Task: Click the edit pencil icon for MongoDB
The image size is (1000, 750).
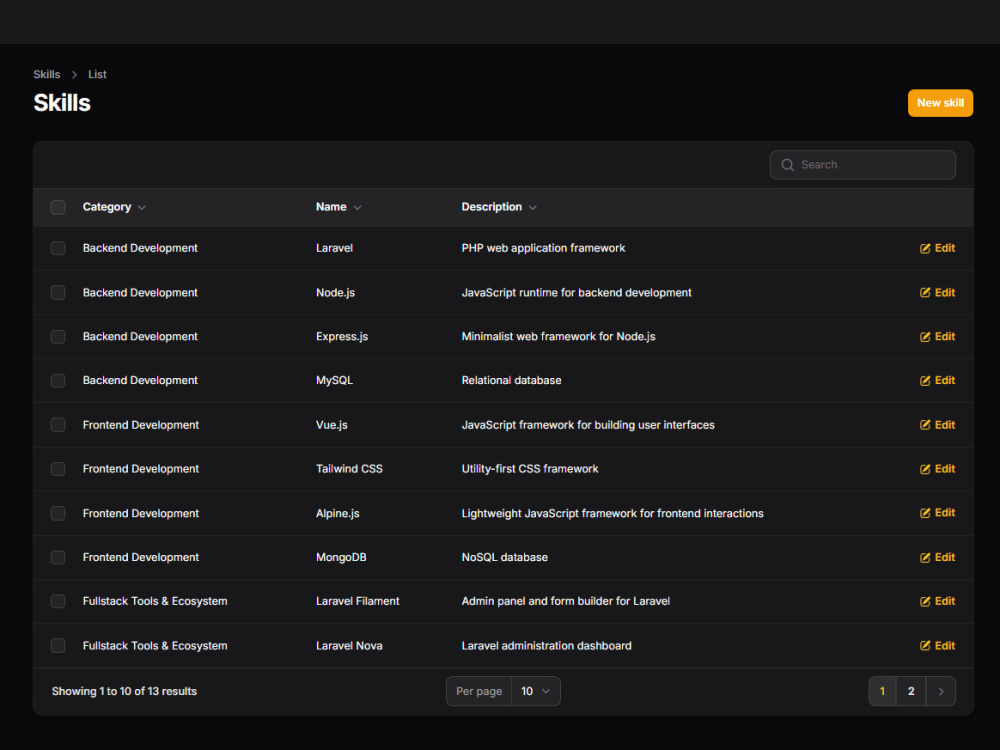Action: (925, 557)
